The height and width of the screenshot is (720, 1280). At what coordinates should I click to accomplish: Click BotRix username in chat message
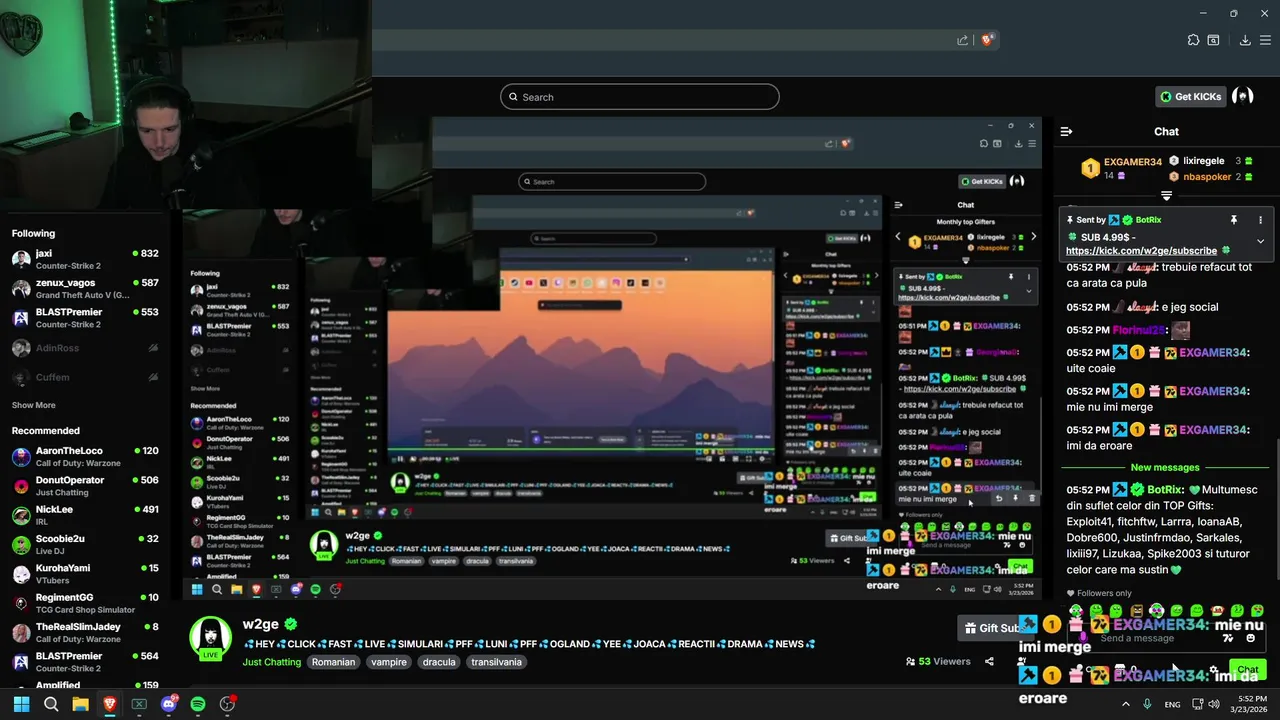[1165, 490]
